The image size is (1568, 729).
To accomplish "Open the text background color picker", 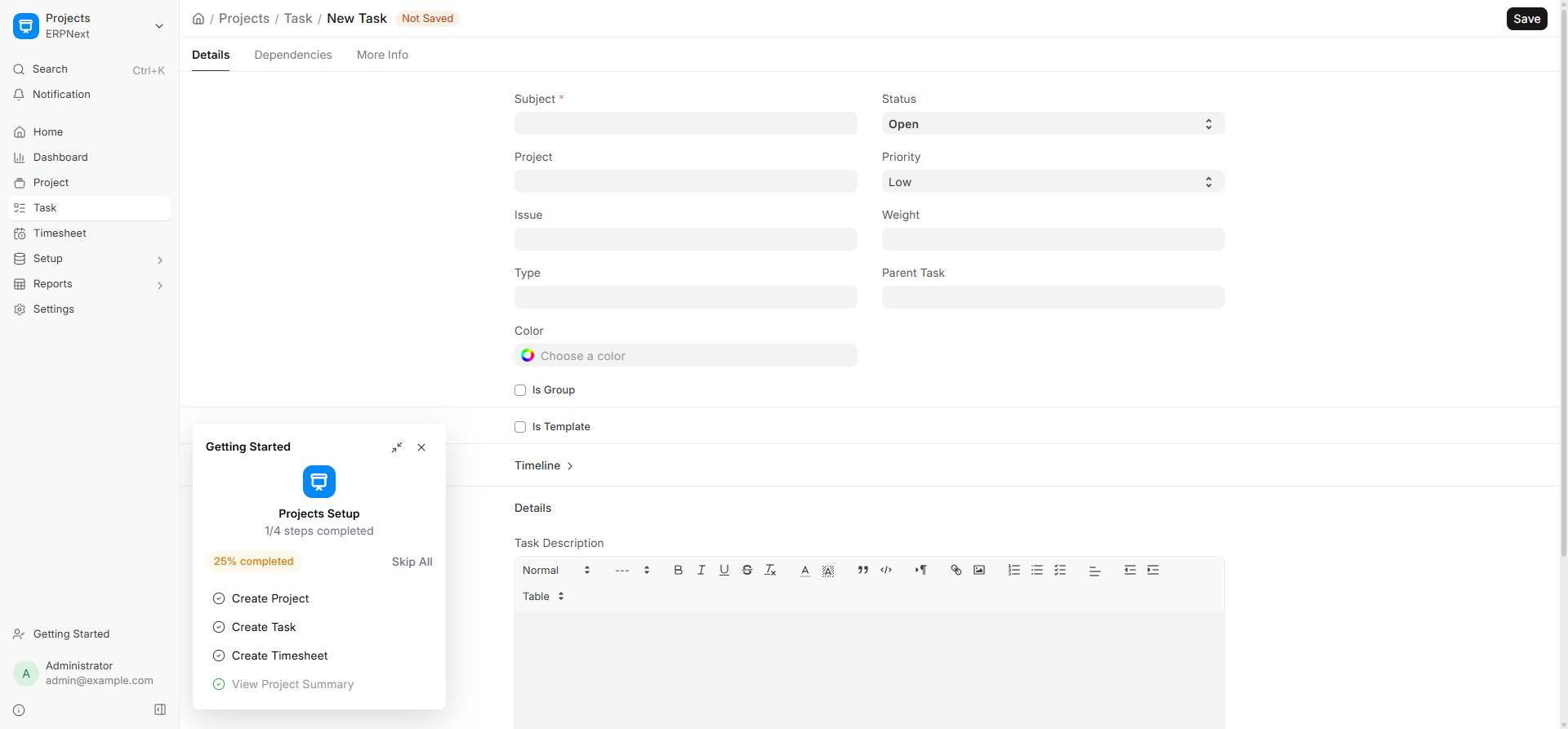I will [x=827, y=570].
